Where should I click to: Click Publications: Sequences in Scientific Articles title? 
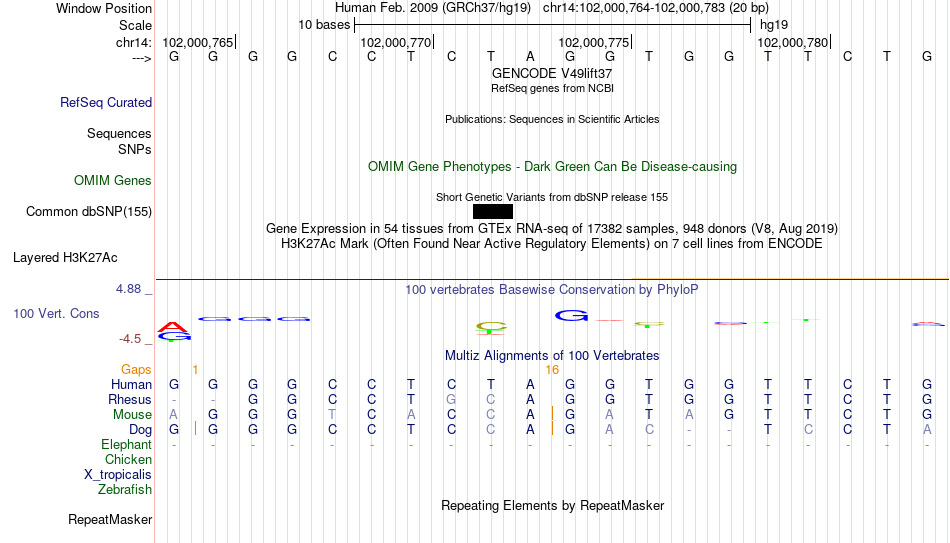(x=552, y=119)
